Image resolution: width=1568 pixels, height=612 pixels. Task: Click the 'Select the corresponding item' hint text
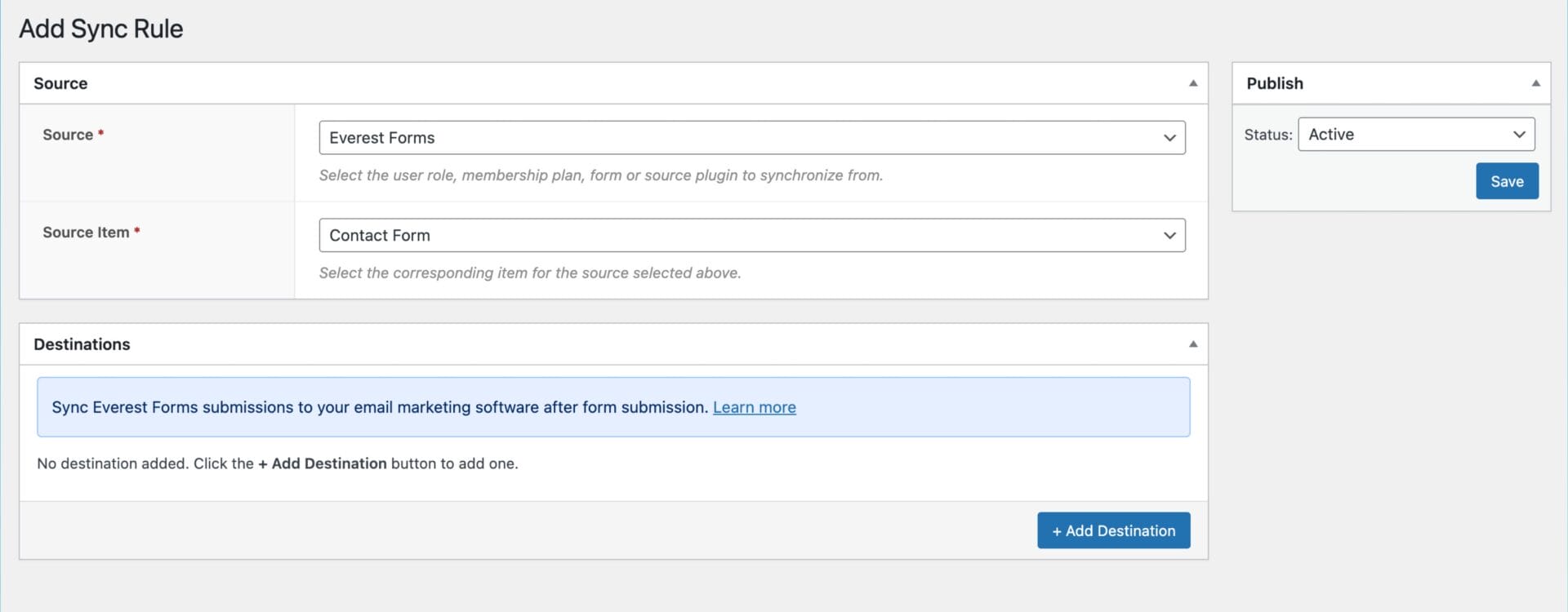(x=530, y=273)
